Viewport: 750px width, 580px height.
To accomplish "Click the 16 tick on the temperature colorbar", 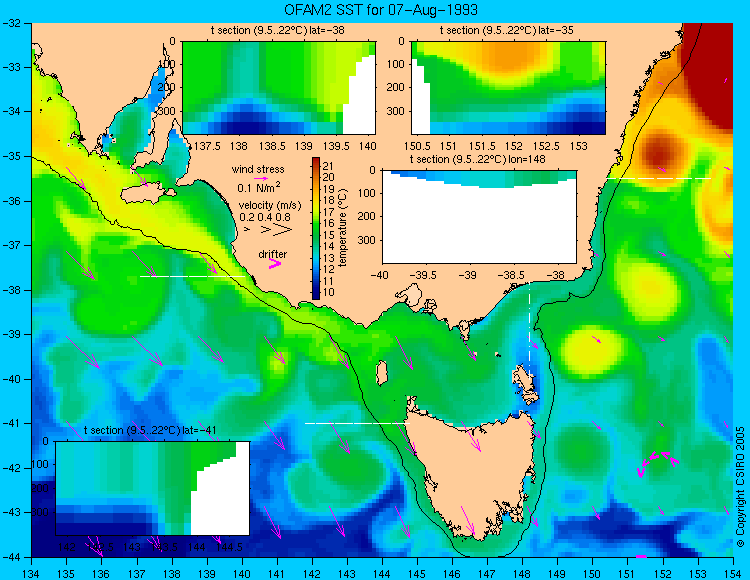I will [x=328, y=223].
